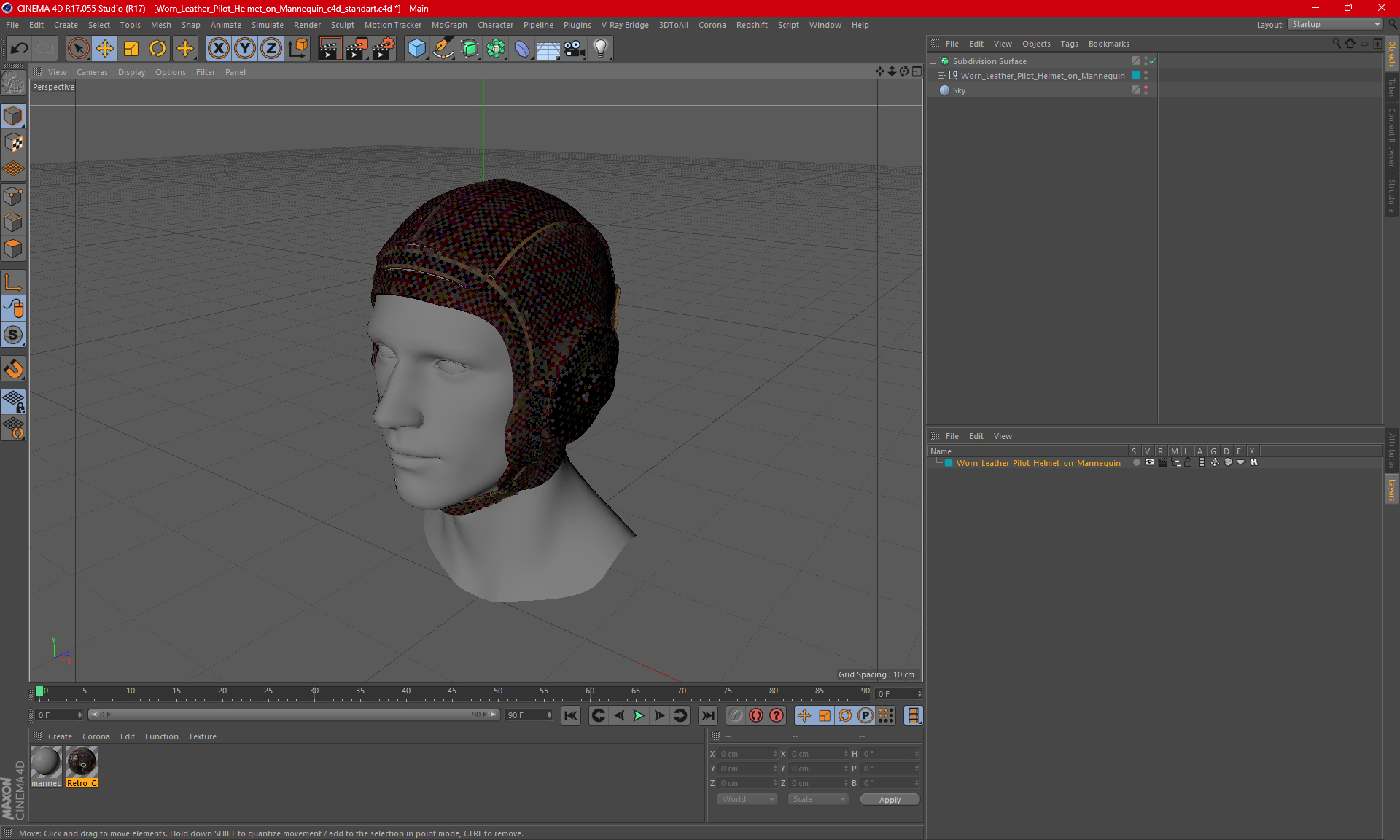Toggle layer visibility eye for helmet layer

[1149, 462]
